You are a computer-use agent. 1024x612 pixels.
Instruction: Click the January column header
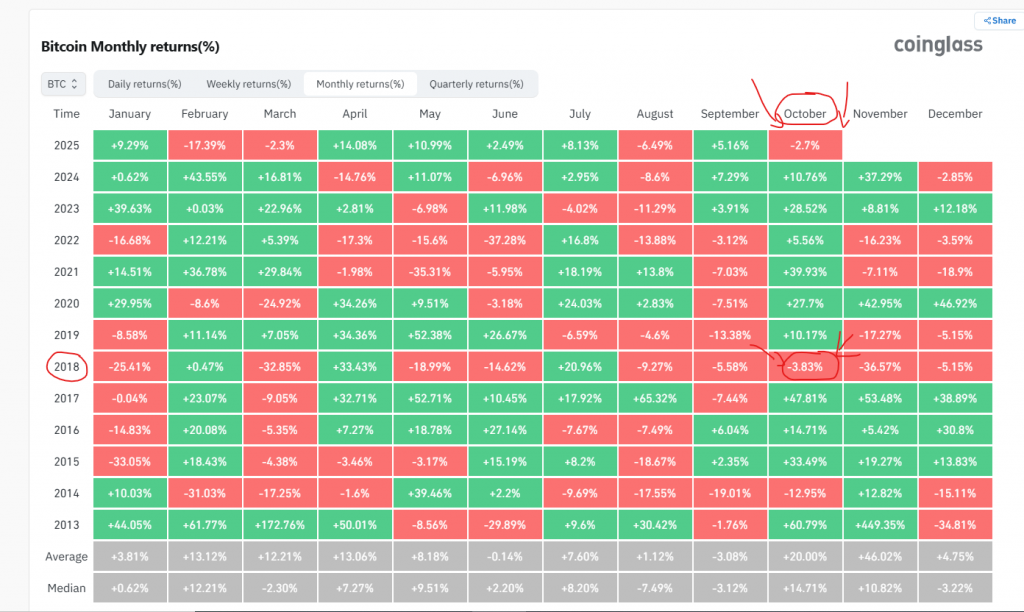(x=130, y=114)
